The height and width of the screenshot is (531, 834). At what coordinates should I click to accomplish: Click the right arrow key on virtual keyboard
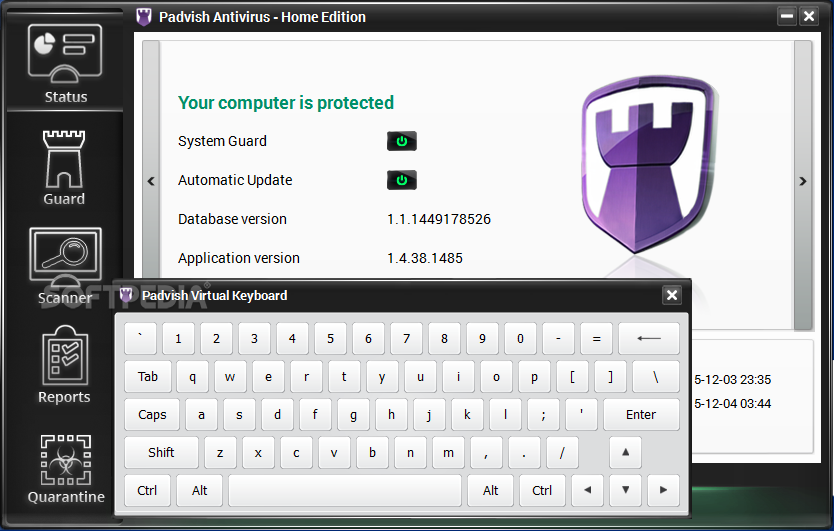663,491
